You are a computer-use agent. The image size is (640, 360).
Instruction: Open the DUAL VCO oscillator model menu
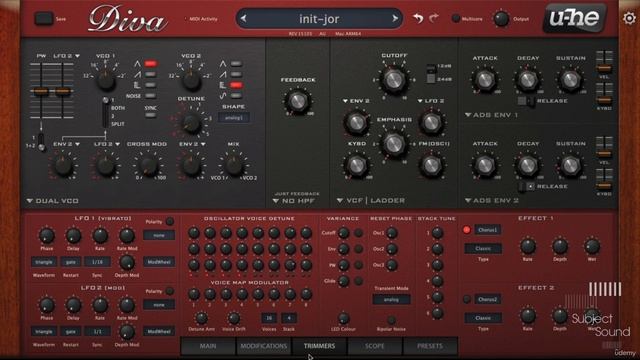pos(53,201)
